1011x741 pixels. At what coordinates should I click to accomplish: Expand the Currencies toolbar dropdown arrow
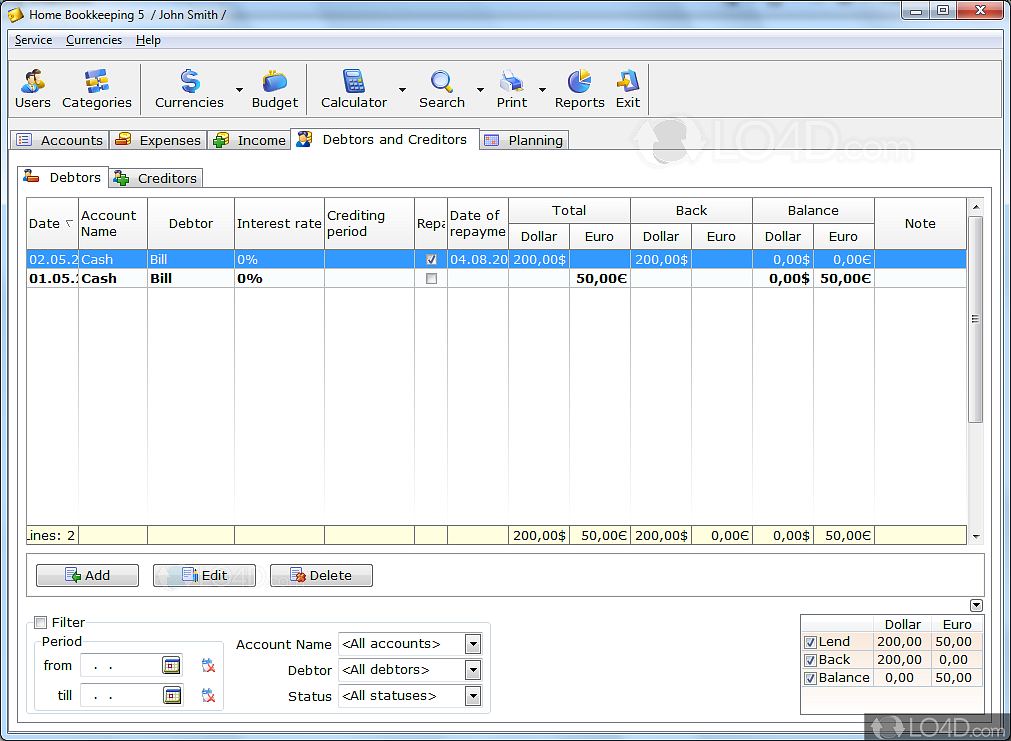point(239,90)
